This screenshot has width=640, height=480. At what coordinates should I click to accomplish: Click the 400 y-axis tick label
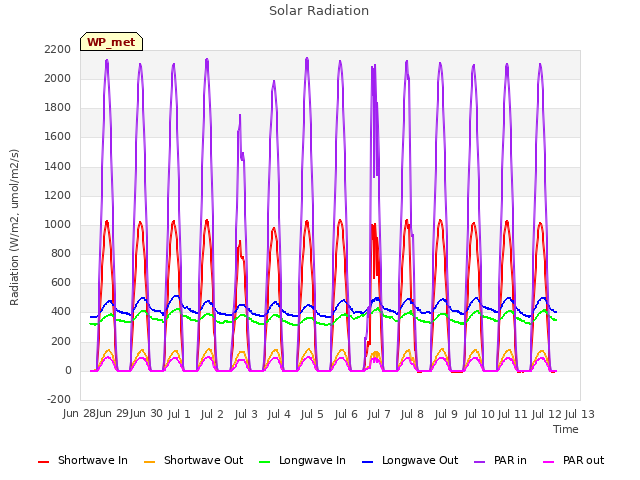tap(61, 312)
